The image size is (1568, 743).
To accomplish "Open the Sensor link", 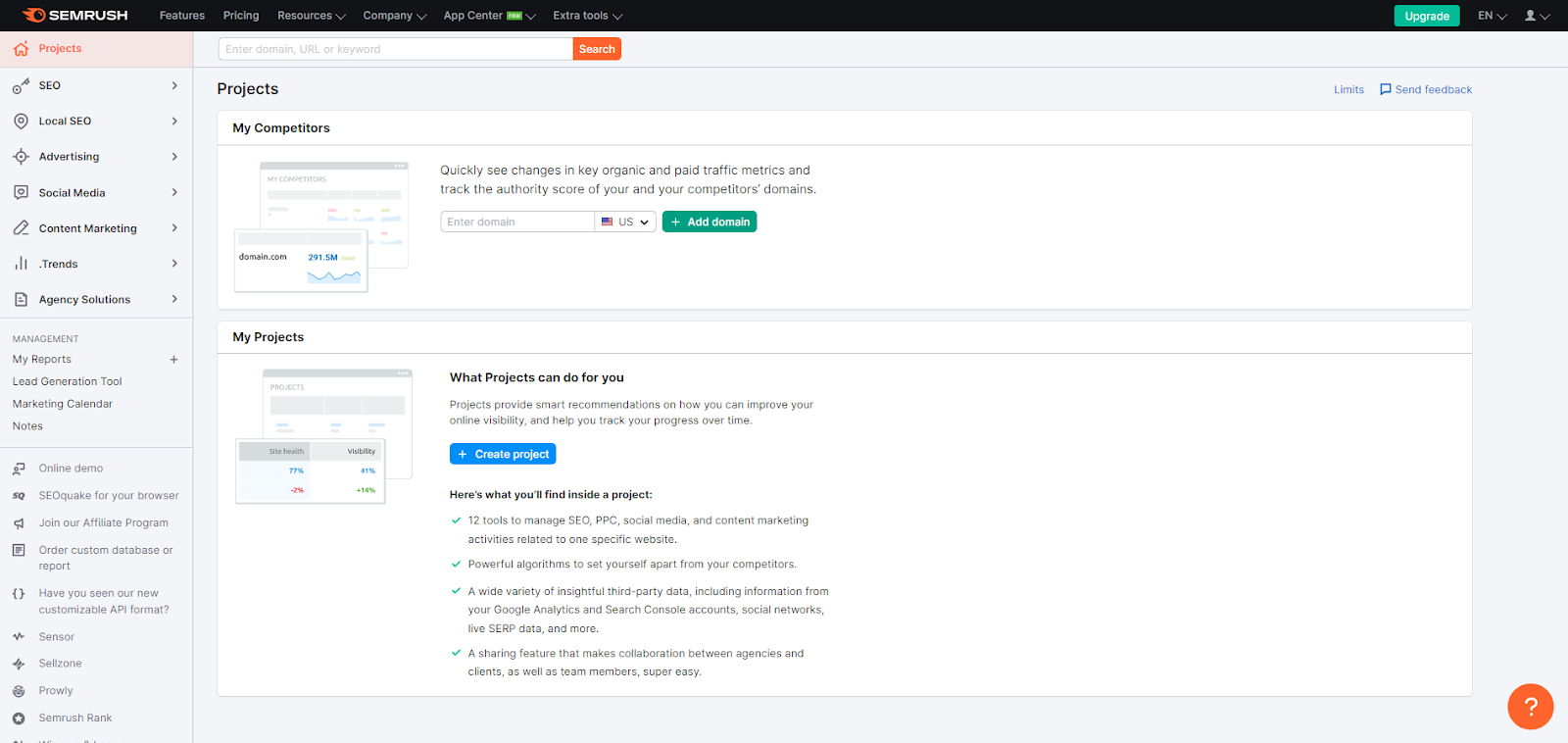I will (57, 637).
